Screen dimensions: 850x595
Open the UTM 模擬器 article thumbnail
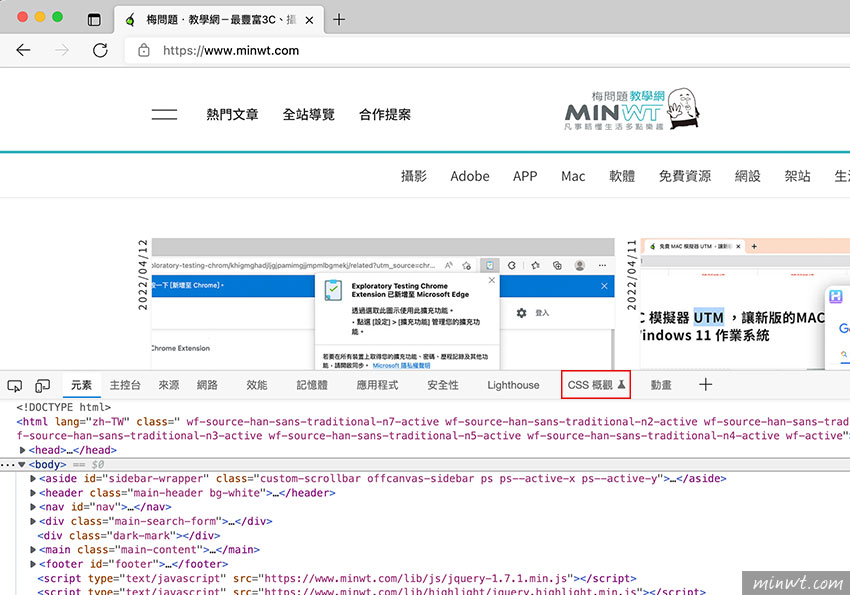pos(745,303)
